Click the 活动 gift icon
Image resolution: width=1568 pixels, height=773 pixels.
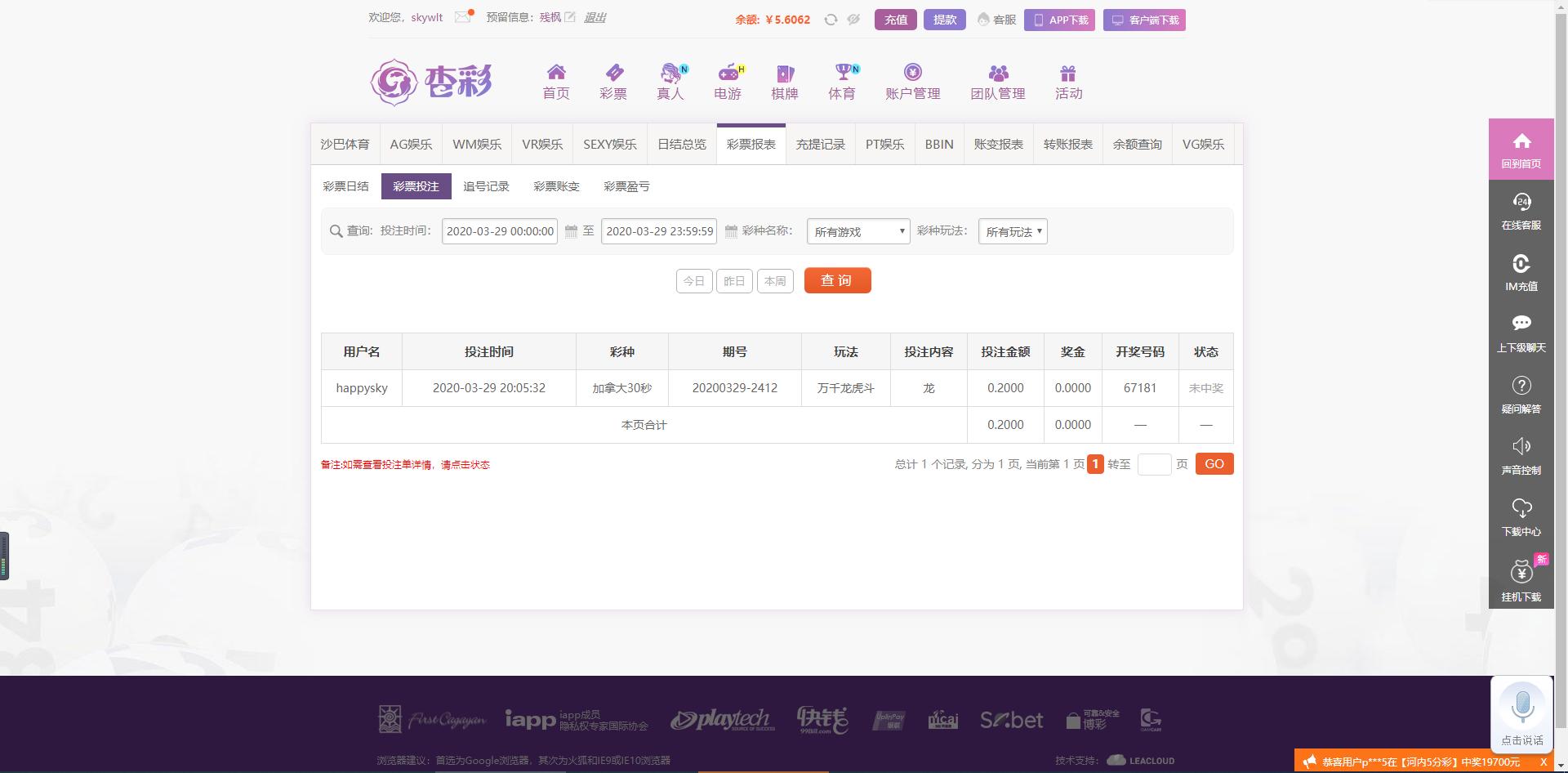(x=1068, y=74)
